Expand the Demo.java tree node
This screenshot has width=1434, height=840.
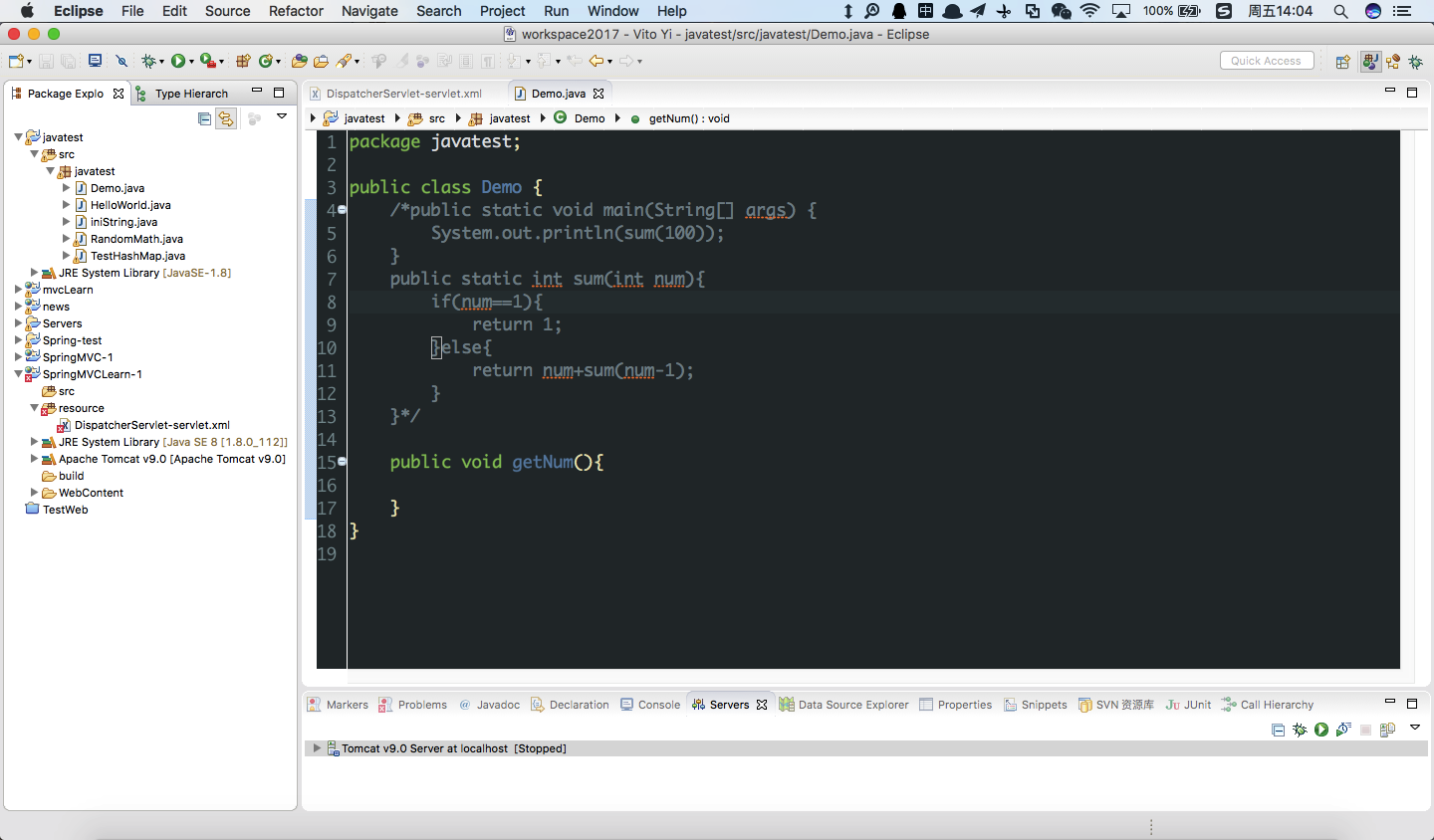tap(66, 188)
